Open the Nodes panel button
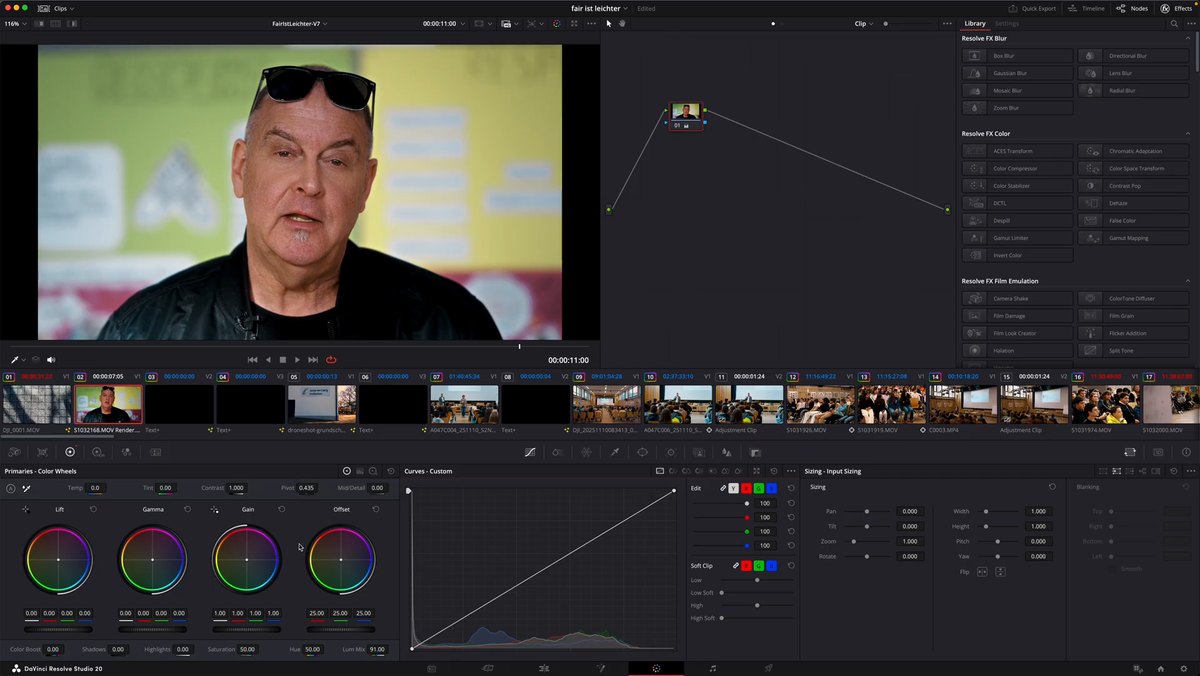This screenshot has width=1200, height=676. pos(1134,8)
